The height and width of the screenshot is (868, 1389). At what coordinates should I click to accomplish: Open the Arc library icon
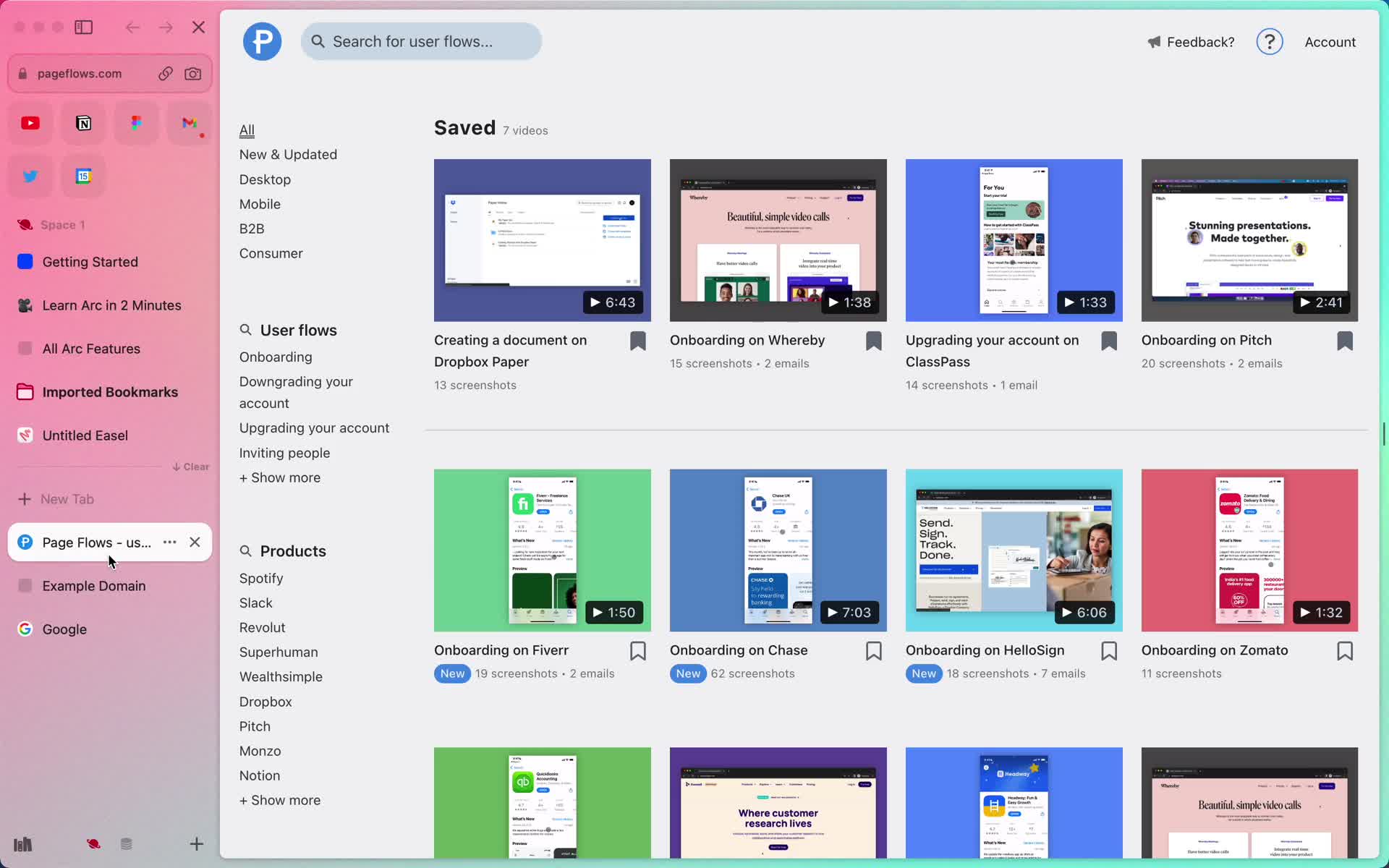tap(23, 844)
